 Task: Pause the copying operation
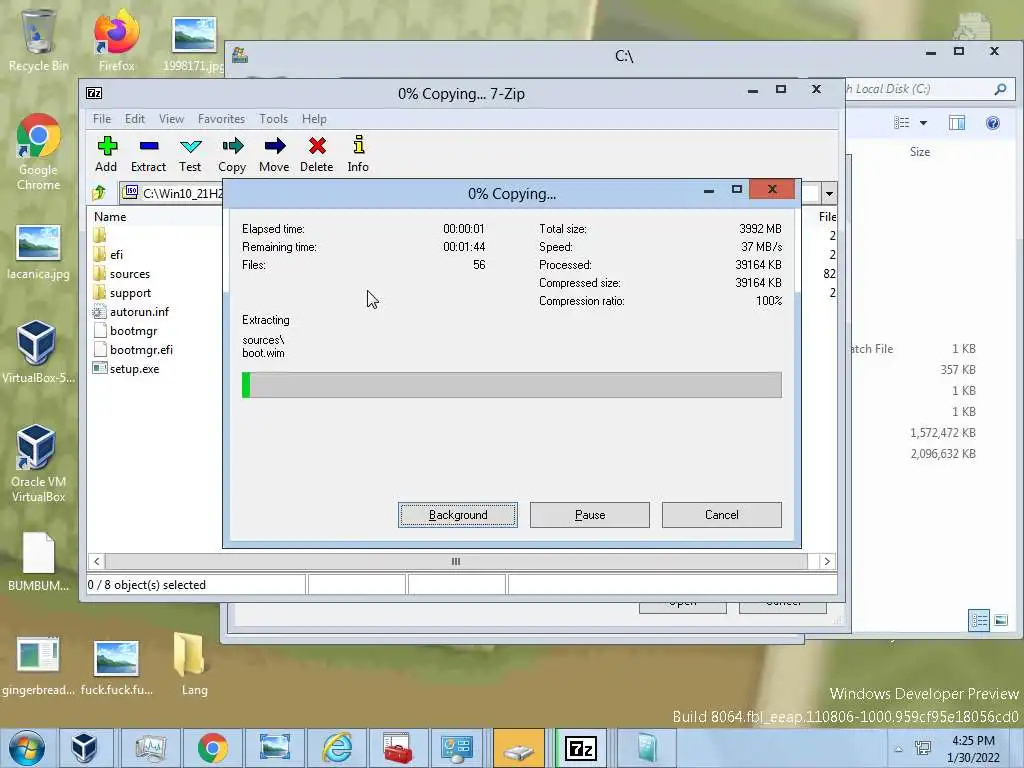tap(590, 515)
